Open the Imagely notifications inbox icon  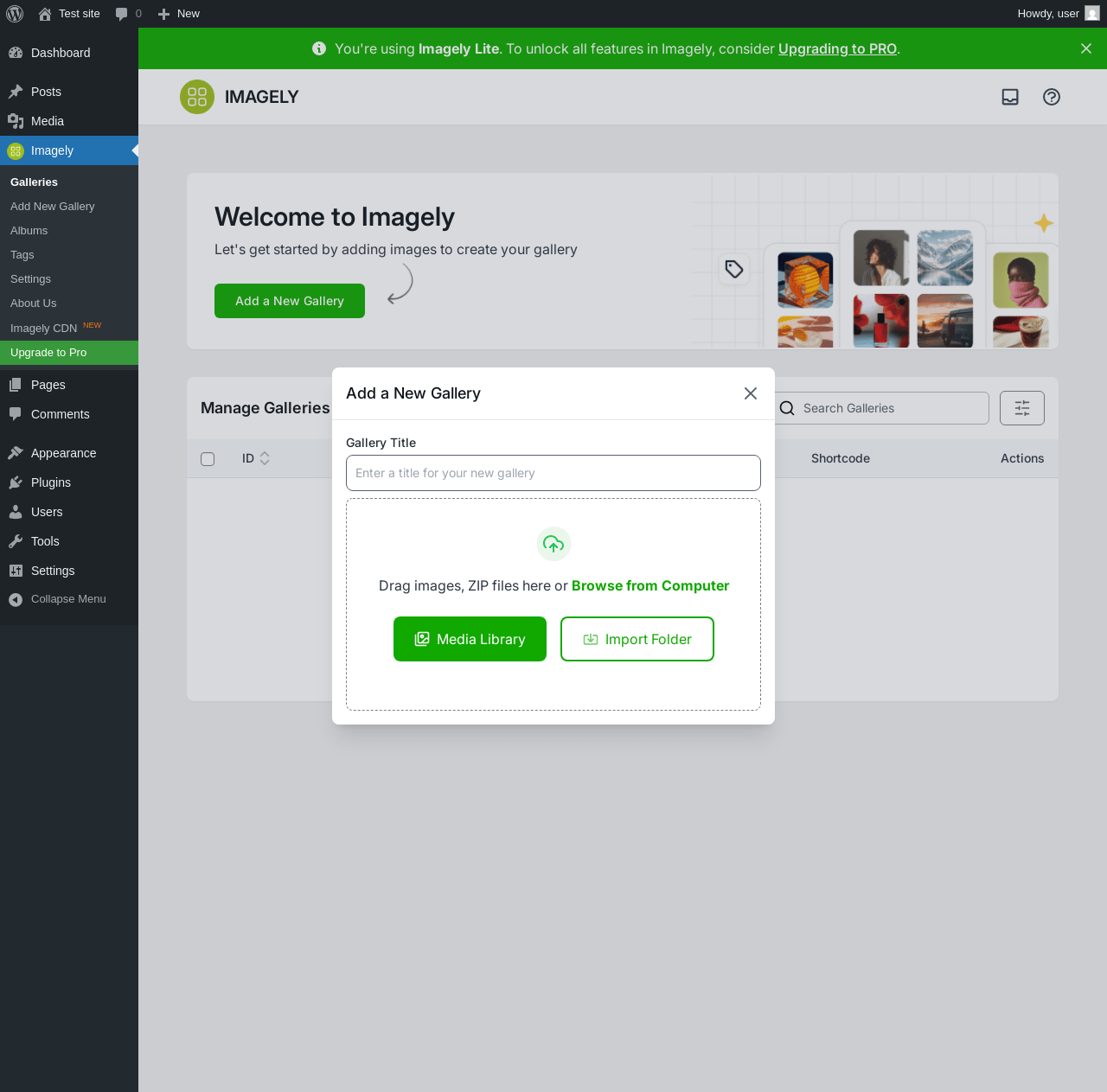click(x=1010, y=97)
